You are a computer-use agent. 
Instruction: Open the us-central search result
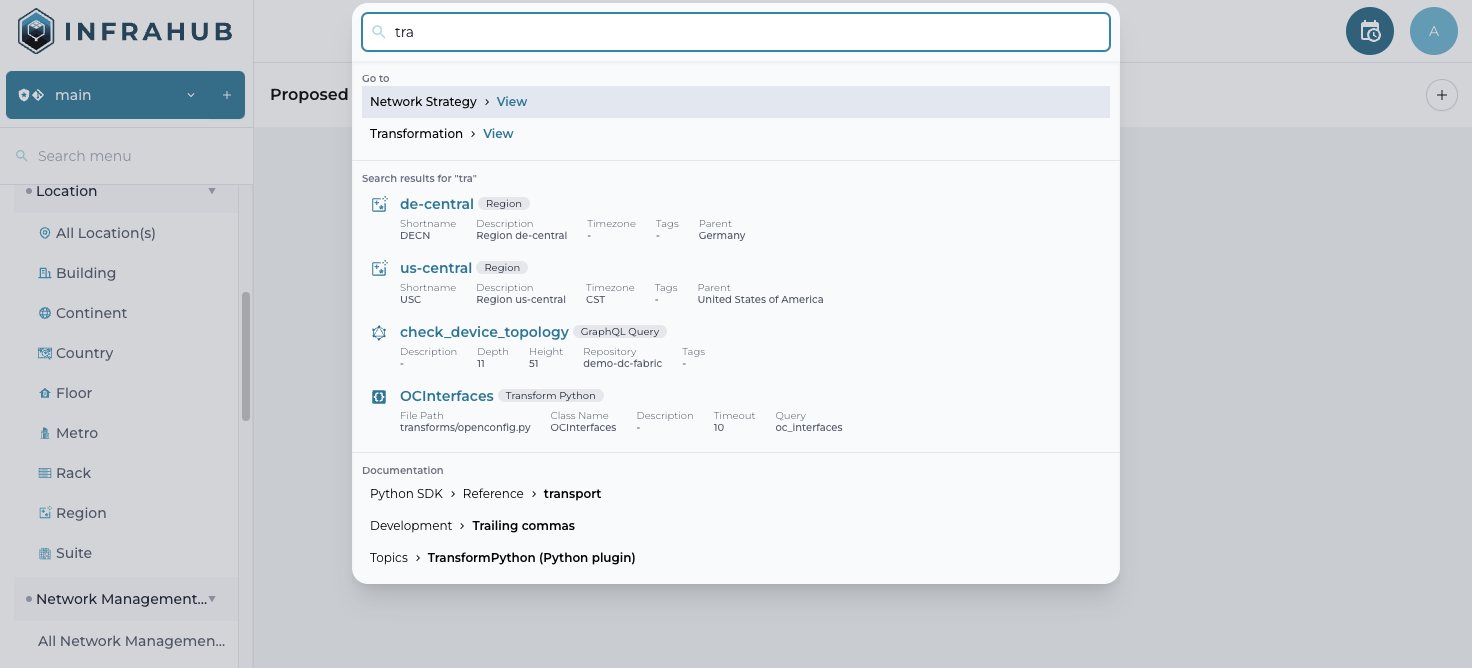click(x=435, y=268)
